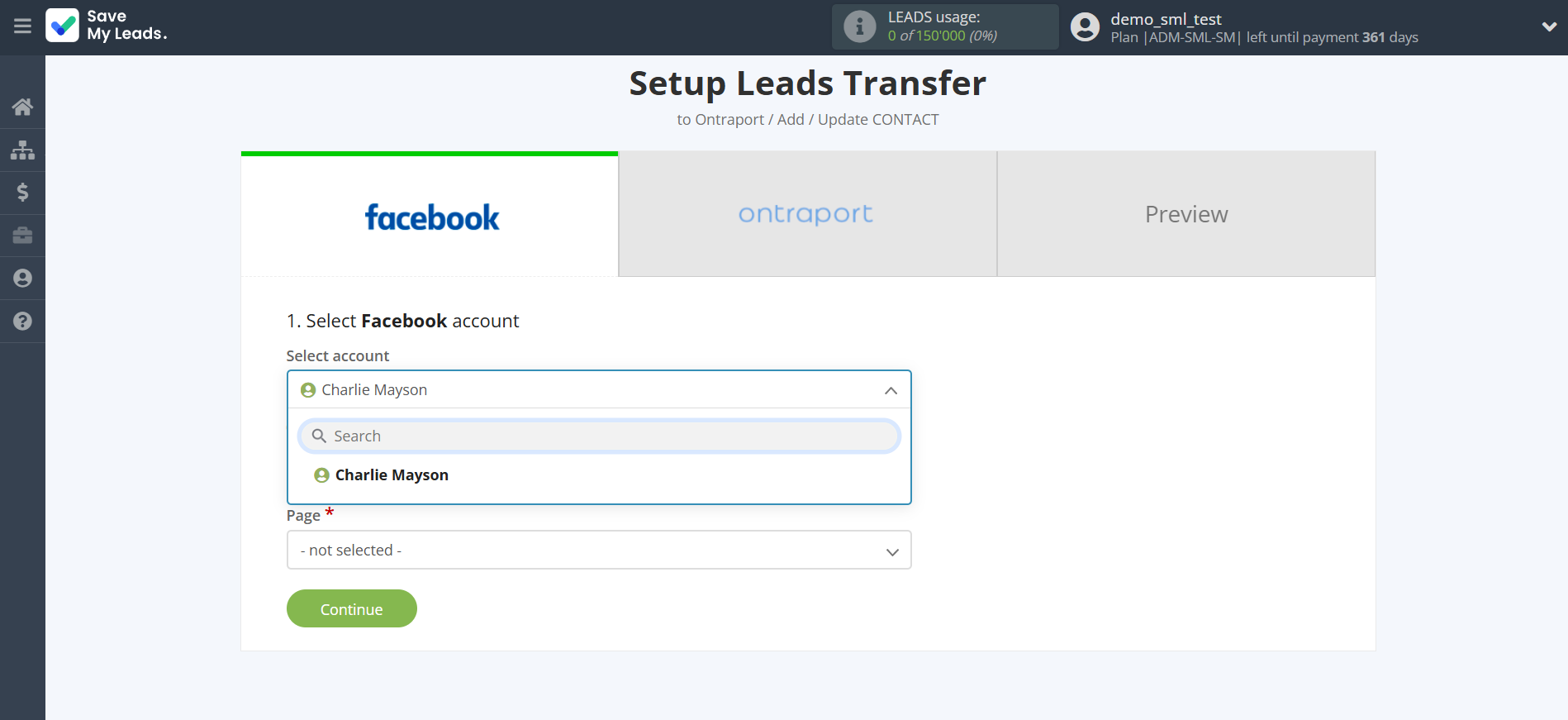1568x720 pixels.
Task: Open connections sitemap icon in sidebar
Action: click(x=22, y=150)
